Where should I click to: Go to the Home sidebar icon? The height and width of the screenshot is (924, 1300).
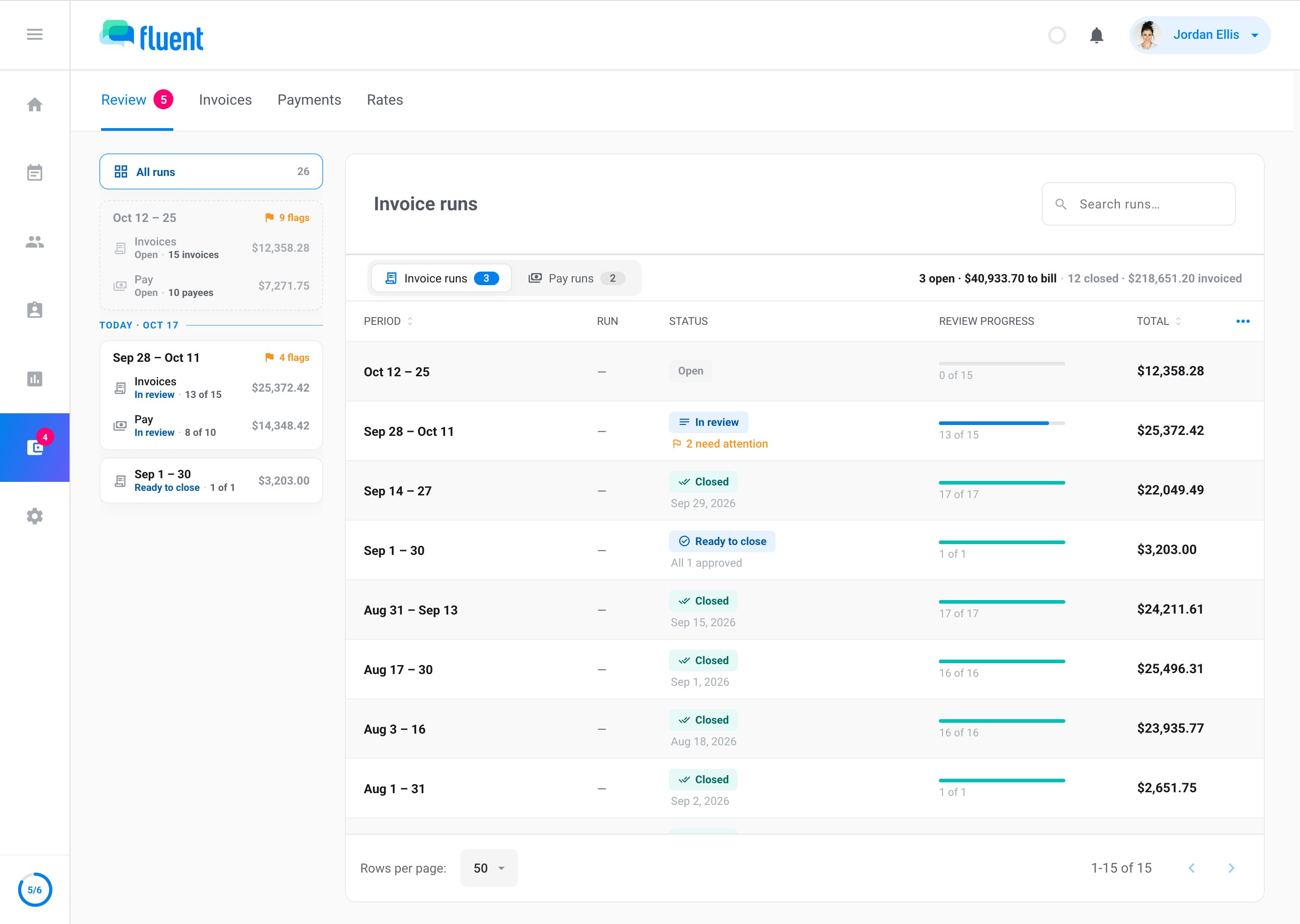pyautogui.click(x=35, y=105)
